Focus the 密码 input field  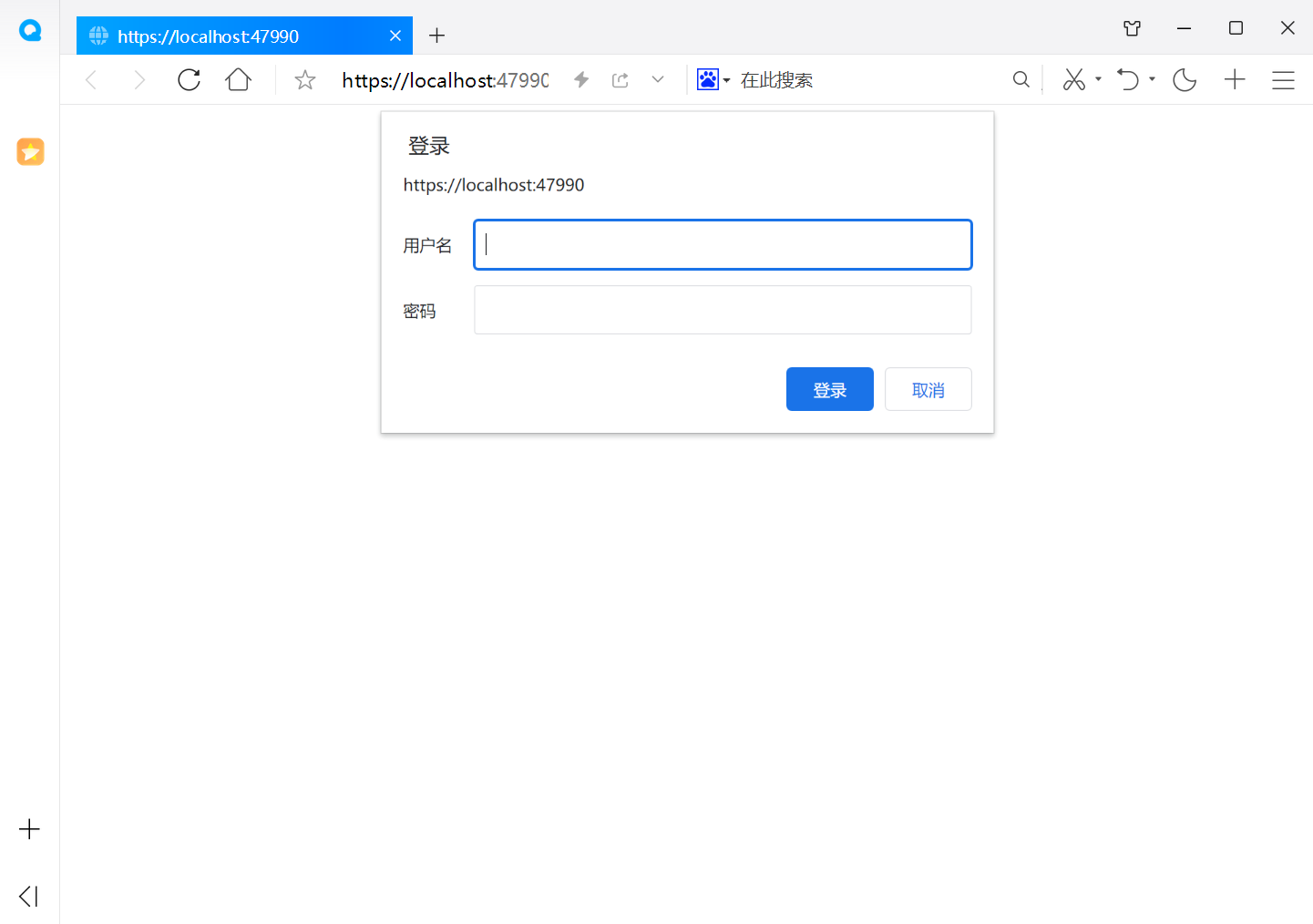pyautogui.click(x=723, y=310)
